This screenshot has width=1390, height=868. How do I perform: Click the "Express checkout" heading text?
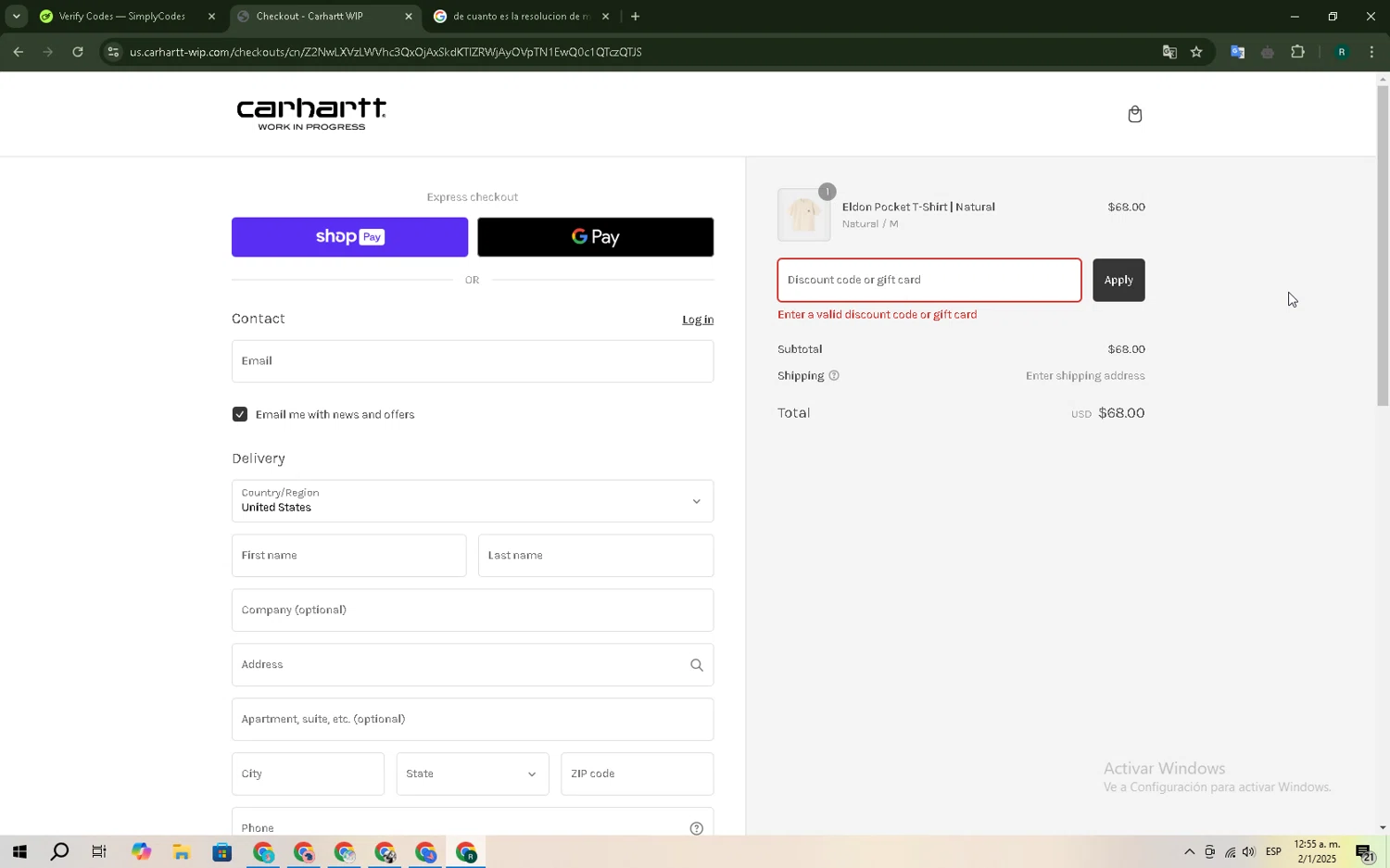(x=473, y=197)
